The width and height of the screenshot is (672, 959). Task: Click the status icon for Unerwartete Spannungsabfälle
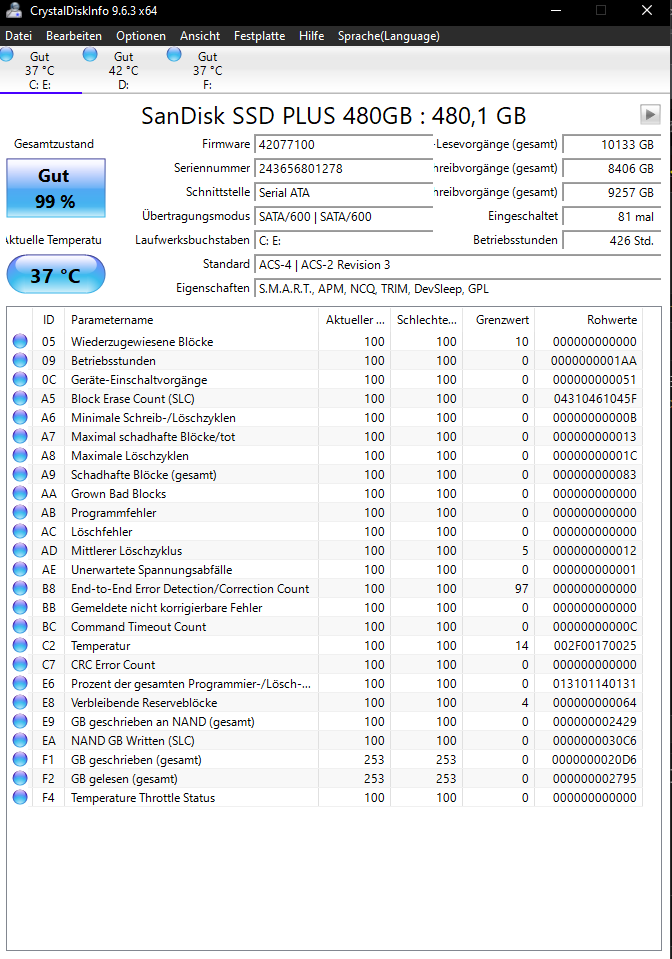(20, 569)
